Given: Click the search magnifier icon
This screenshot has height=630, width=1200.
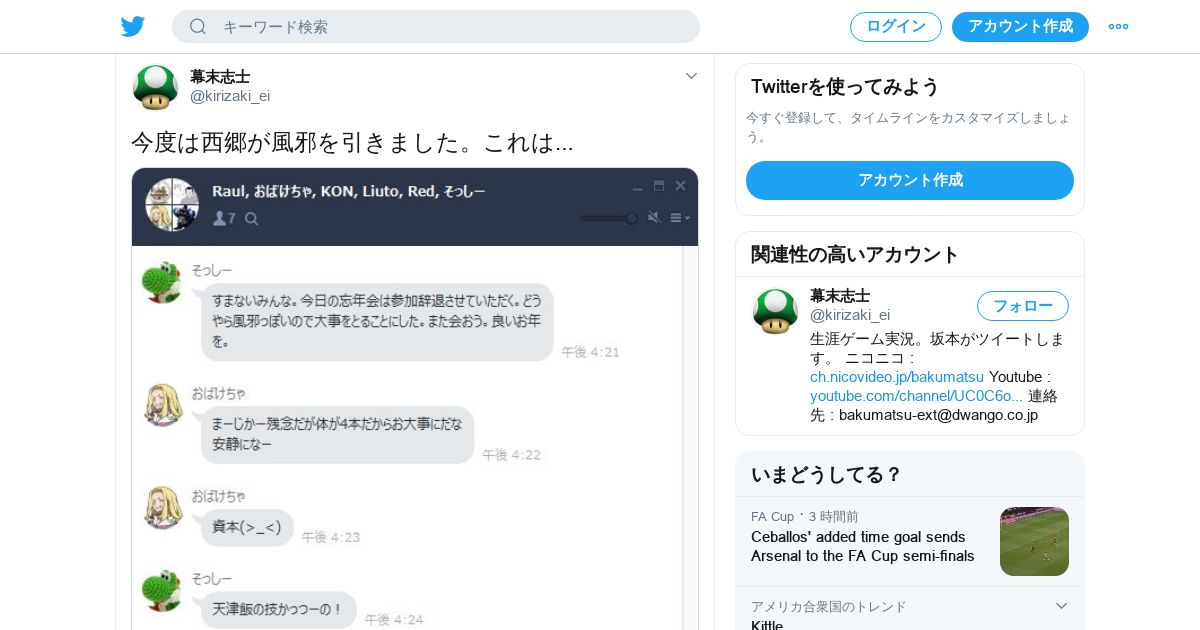Looking at the screenshot, I should coord(198,26).
